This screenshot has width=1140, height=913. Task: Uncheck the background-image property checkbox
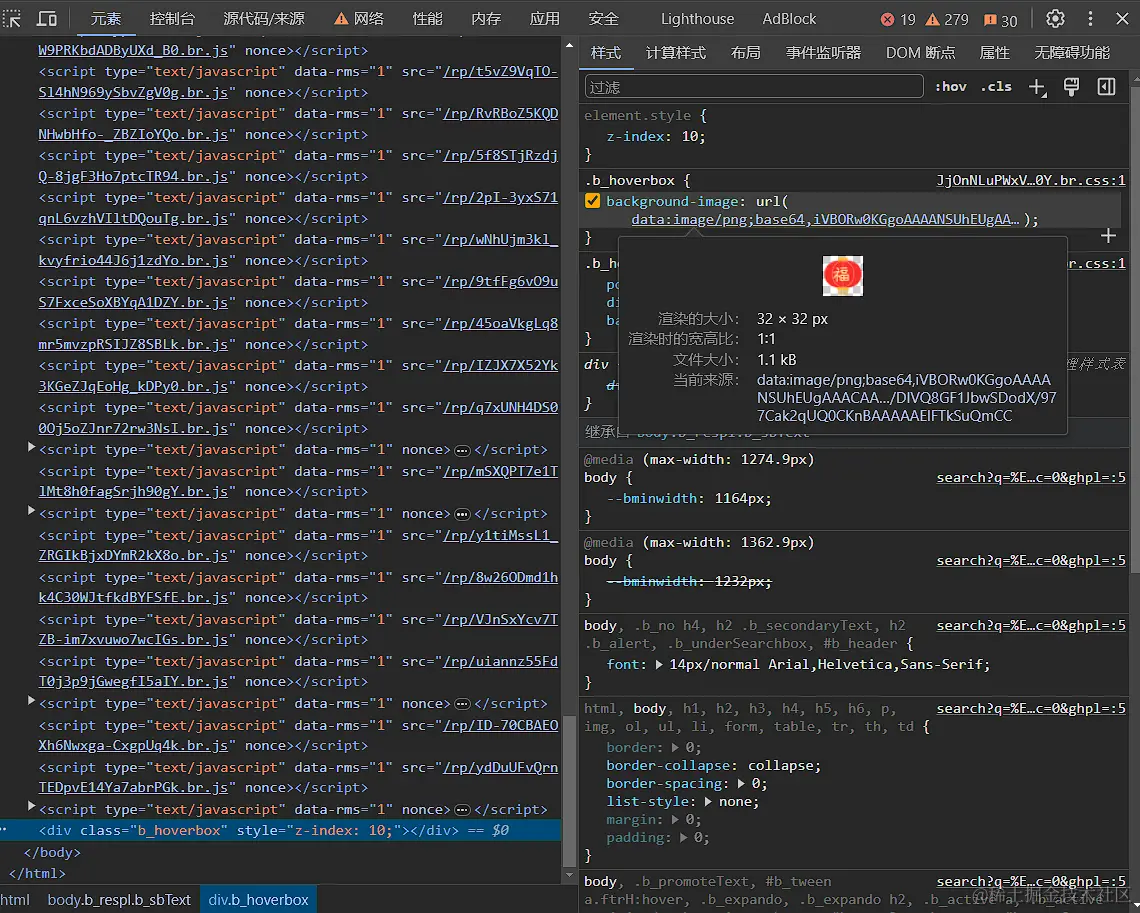pos(593,201)
